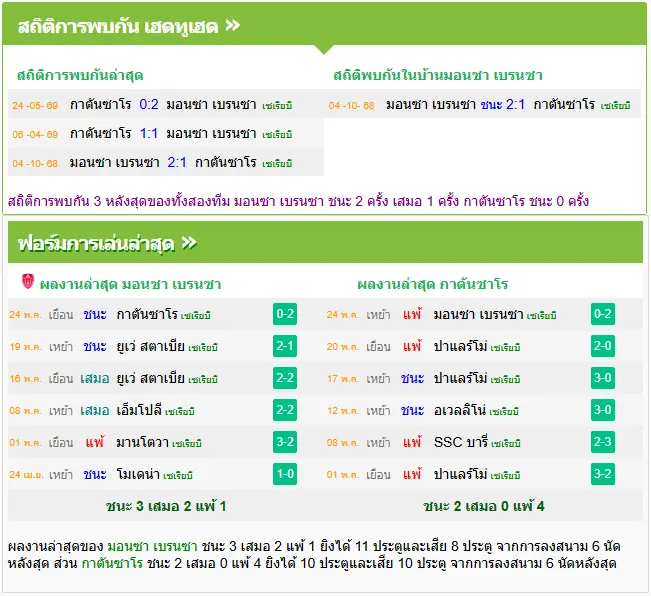Click the เซเรียบี tag beside โมเดน่า
Viewport: 651px width, 596px height.
coord(178,475)
